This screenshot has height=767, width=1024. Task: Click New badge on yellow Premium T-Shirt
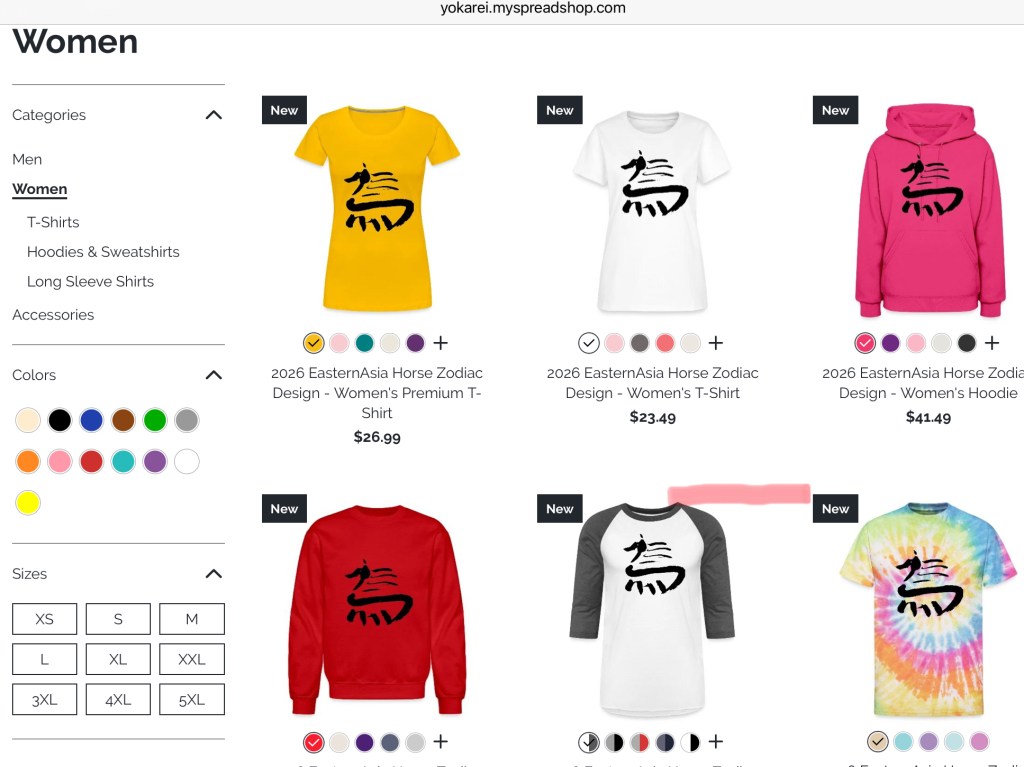(284, 110)
